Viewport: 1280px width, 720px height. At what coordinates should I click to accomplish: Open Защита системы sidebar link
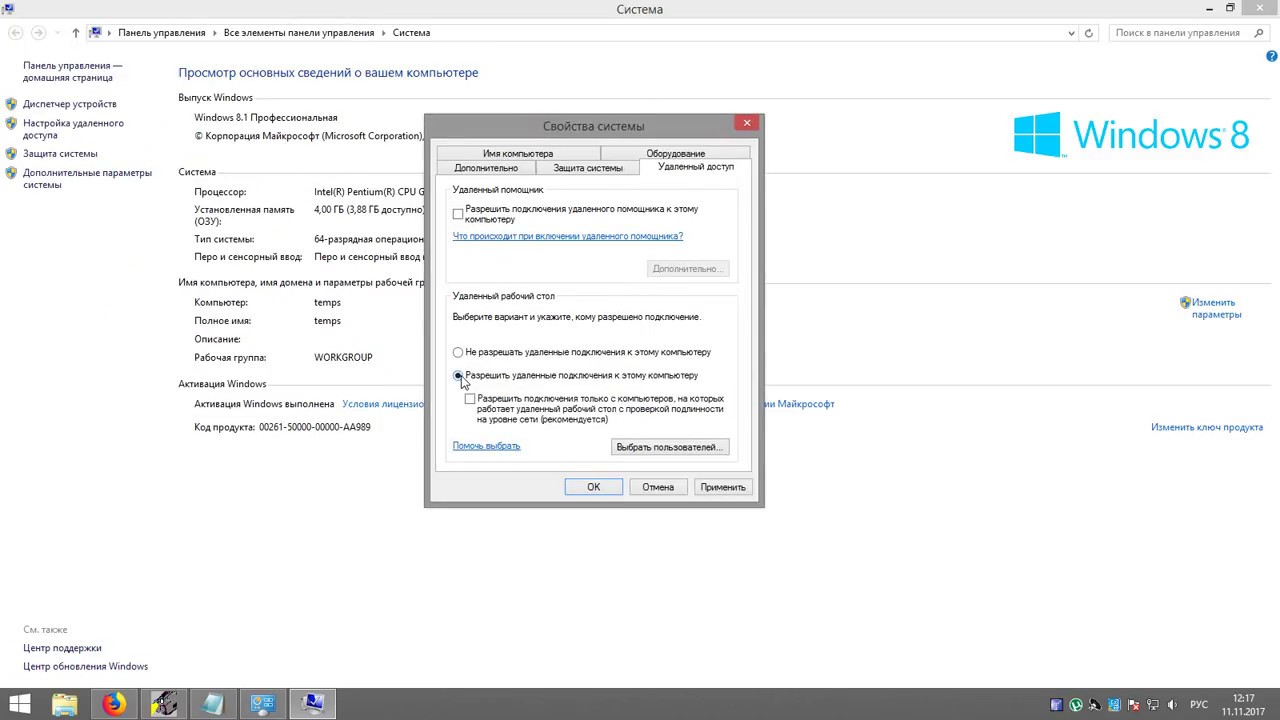pos(60,154)
